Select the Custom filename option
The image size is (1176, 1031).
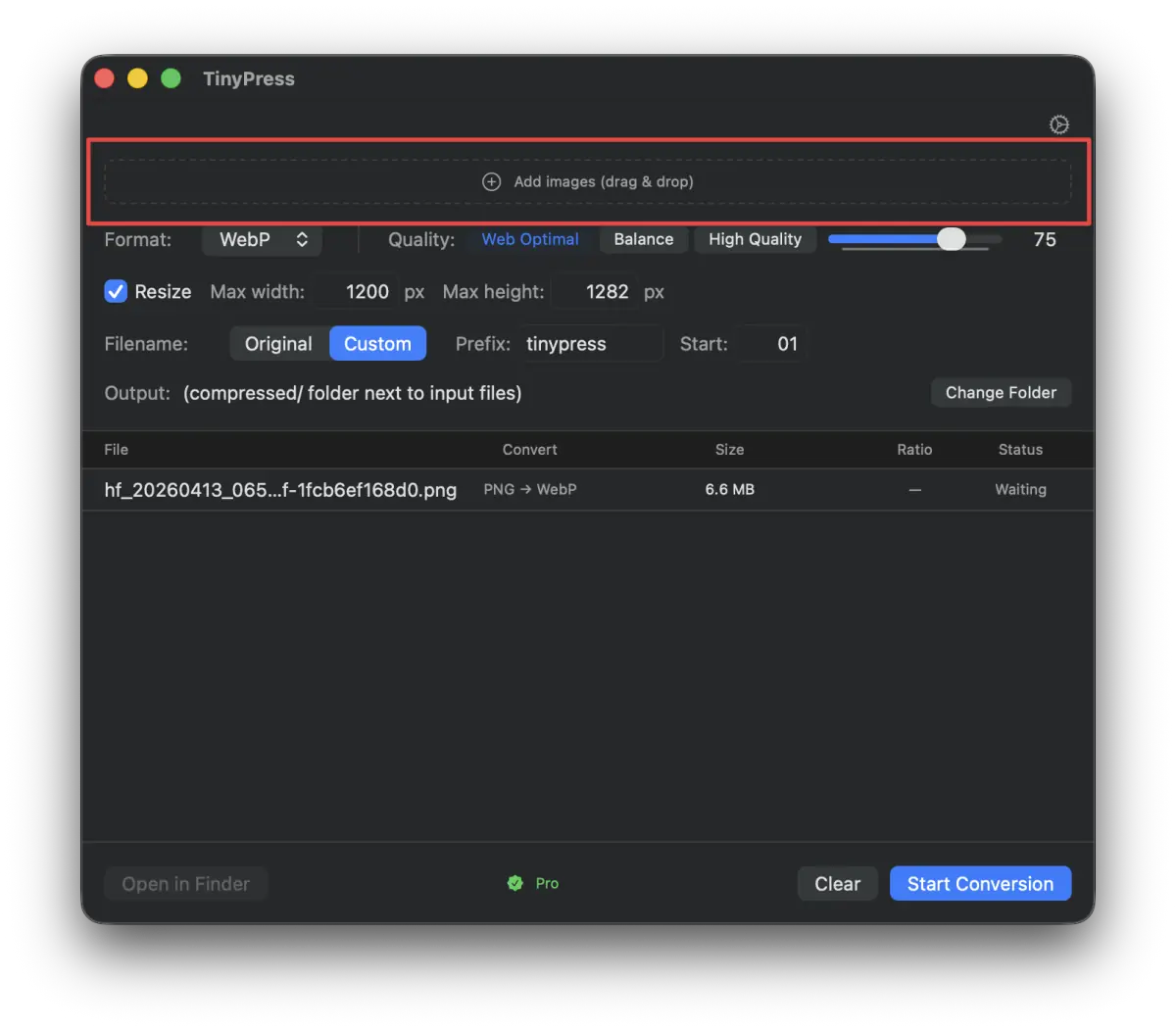click(377, 344)
